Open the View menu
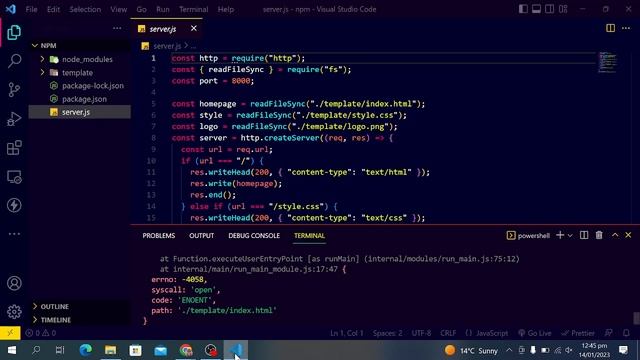 [x=118, y=9]
